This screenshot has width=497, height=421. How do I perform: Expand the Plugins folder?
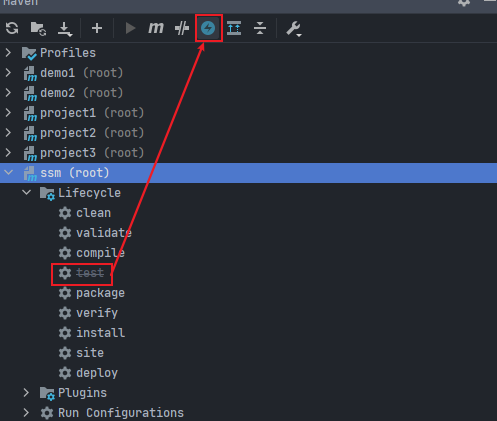(x=26, y=393)
